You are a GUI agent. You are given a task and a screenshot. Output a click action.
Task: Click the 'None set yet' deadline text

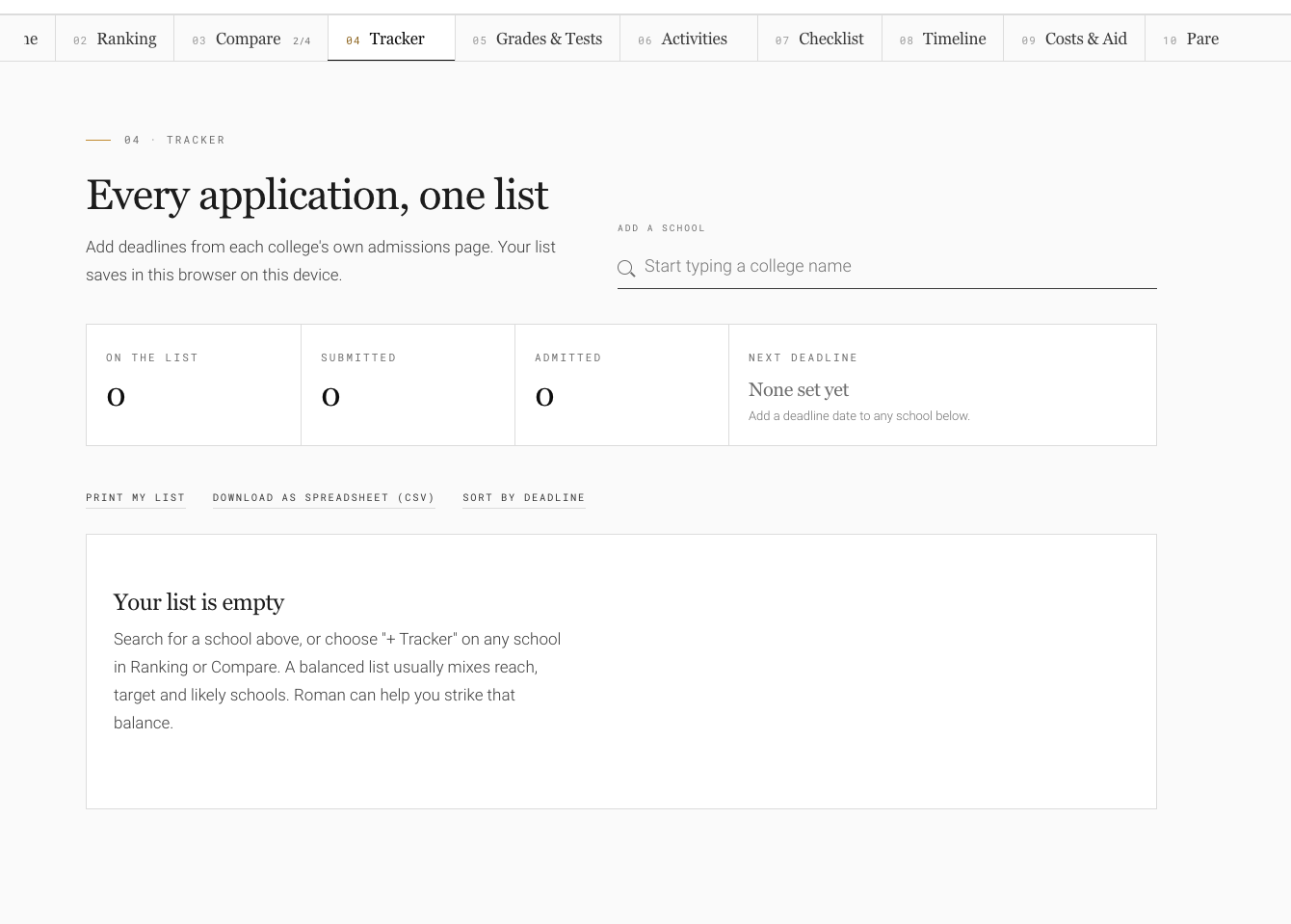(799, 390)
